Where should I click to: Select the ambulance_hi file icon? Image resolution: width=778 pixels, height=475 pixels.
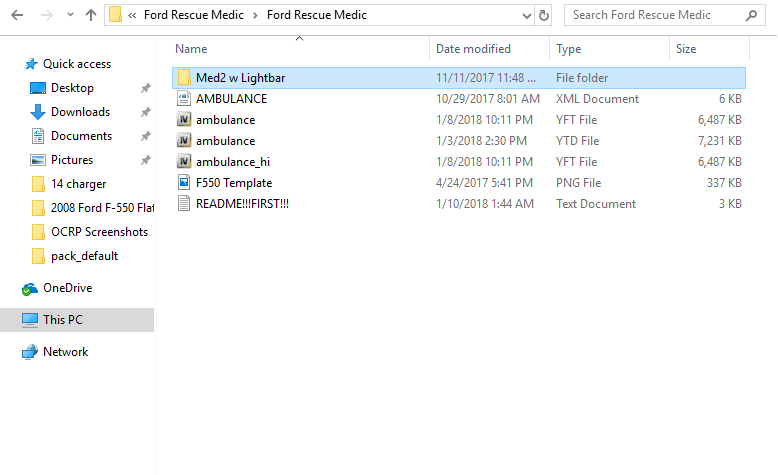pyautogui.click(x=184, y=162)
